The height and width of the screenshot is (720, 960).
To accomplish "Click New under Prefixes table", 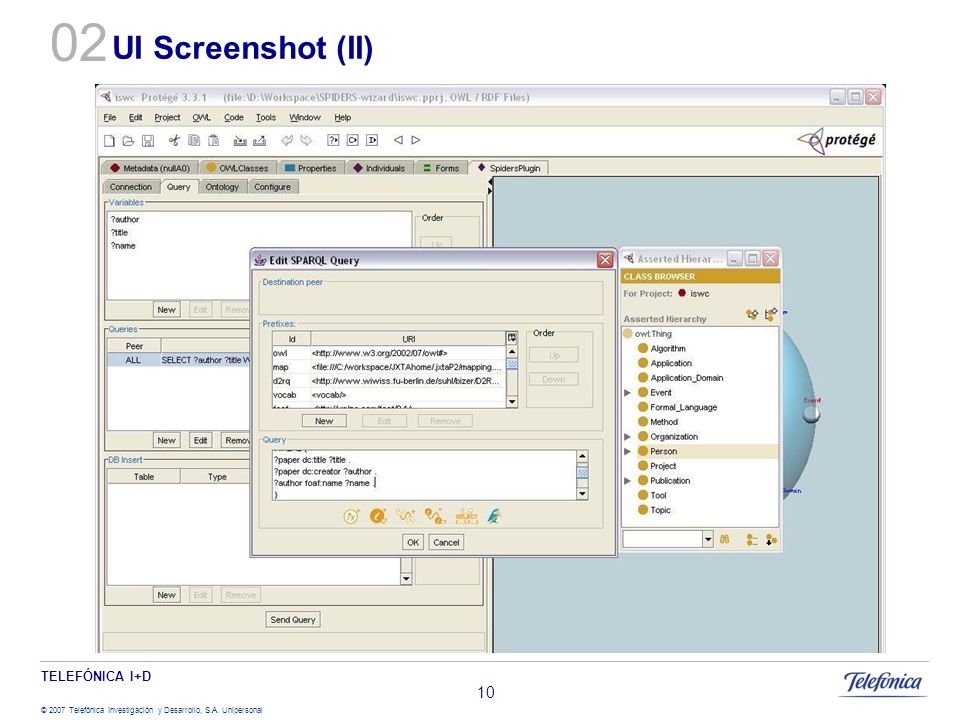I will 324,421.
